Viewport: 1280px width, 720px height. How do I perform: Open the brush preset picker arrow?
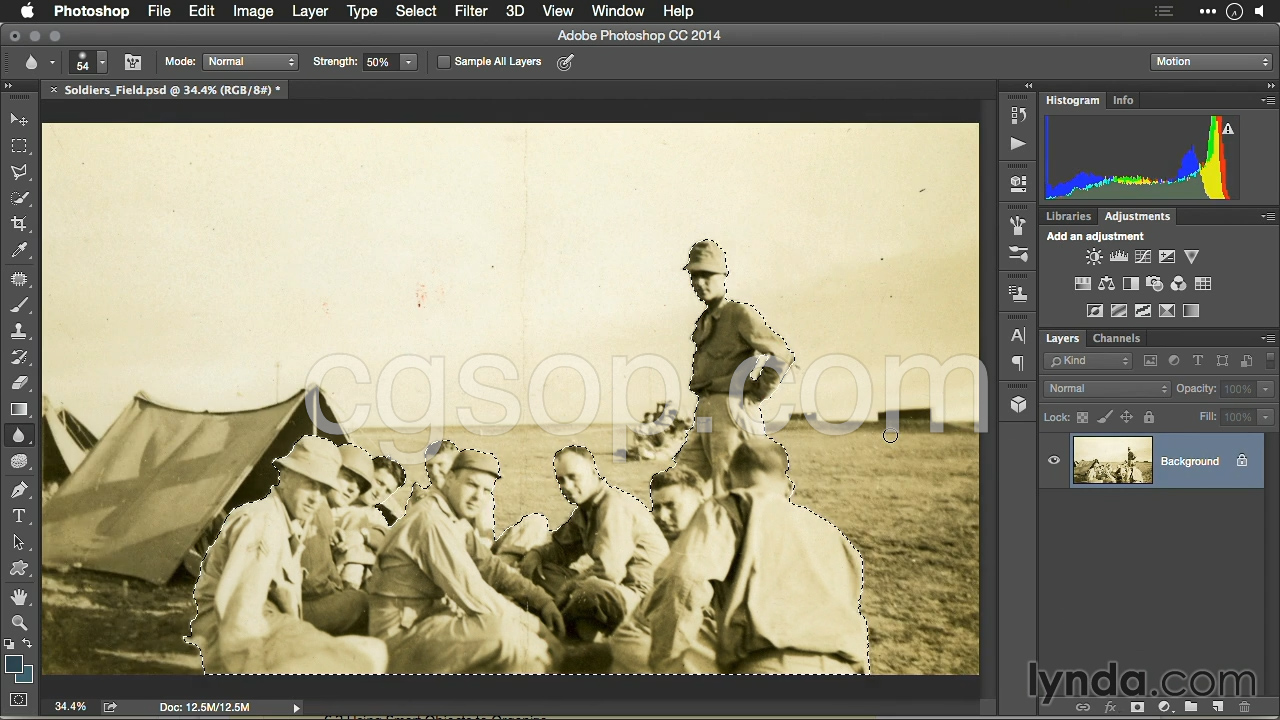point(101,62)
